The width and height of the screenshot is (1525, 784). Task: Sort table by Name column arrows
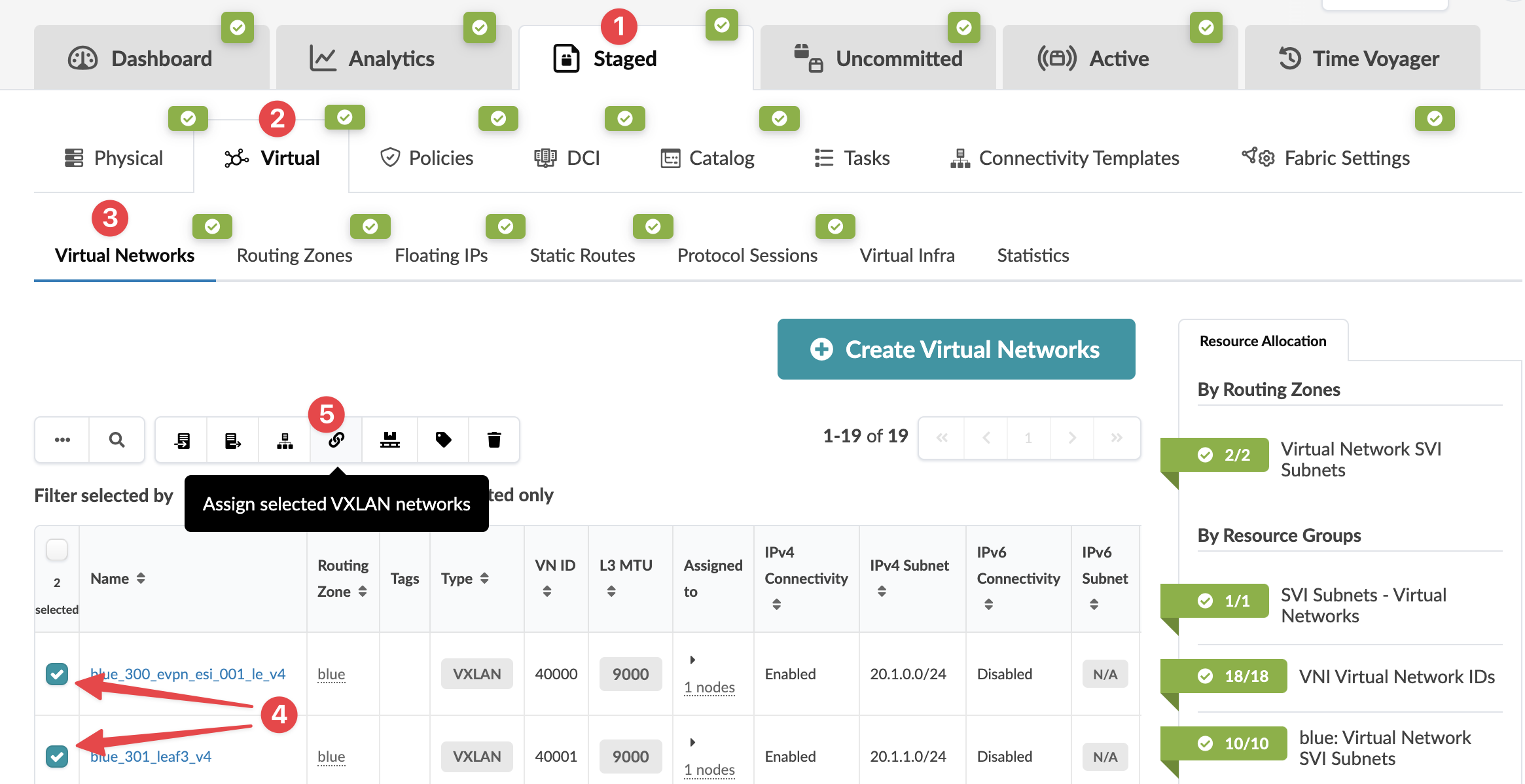[141, 579]
